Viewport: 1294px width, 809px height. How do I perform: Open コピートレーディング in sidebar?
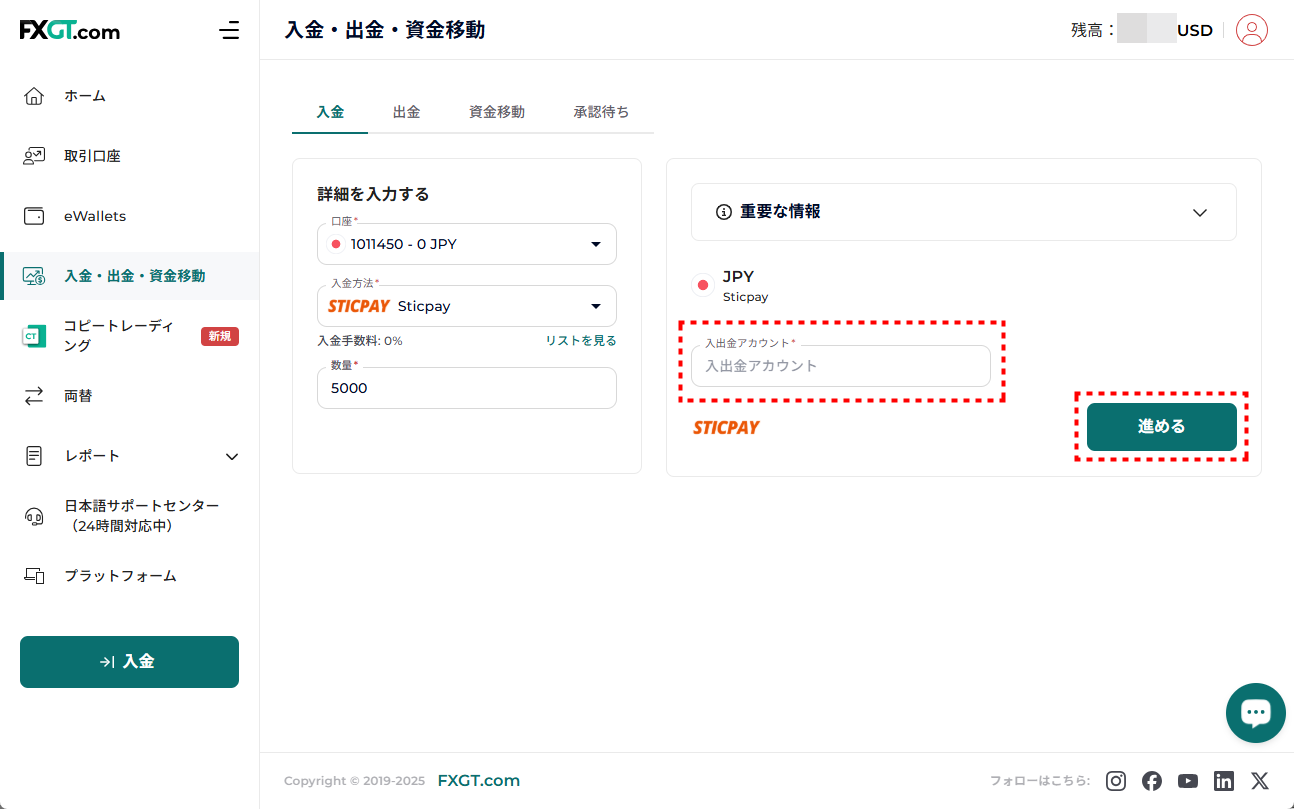point(118,336)
